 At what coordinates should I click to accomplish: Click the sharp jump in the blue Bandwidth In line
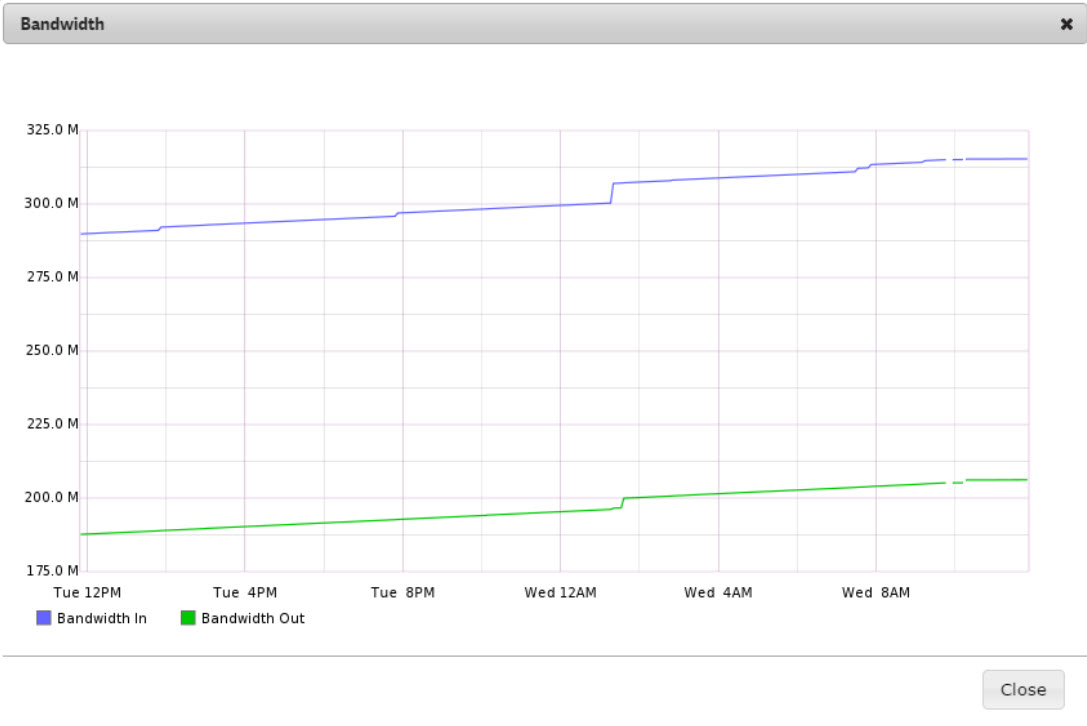coord(612,193)
